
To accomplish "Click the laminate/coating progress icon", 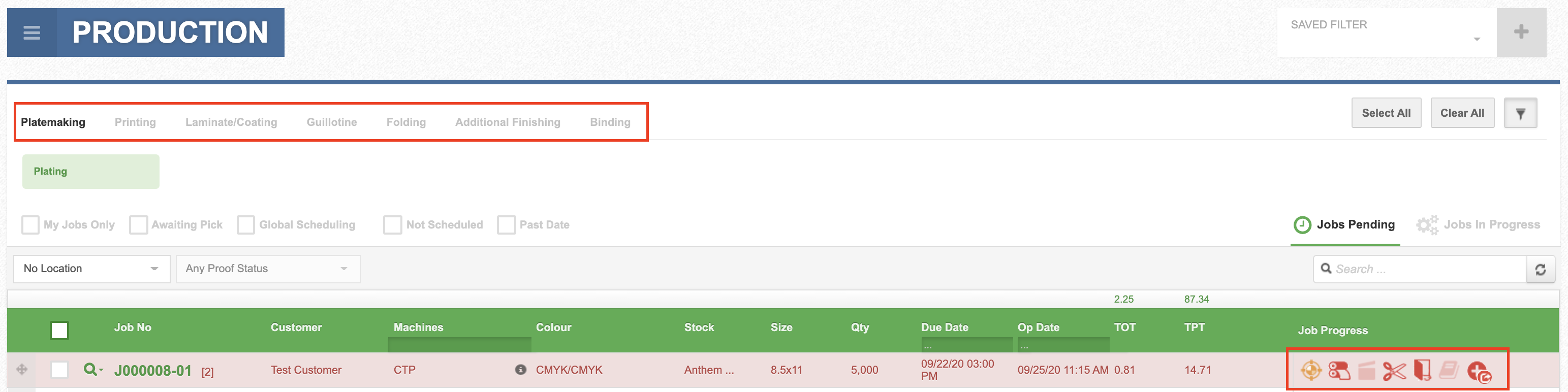I will pyautogui.click(x=1366, y=370).
